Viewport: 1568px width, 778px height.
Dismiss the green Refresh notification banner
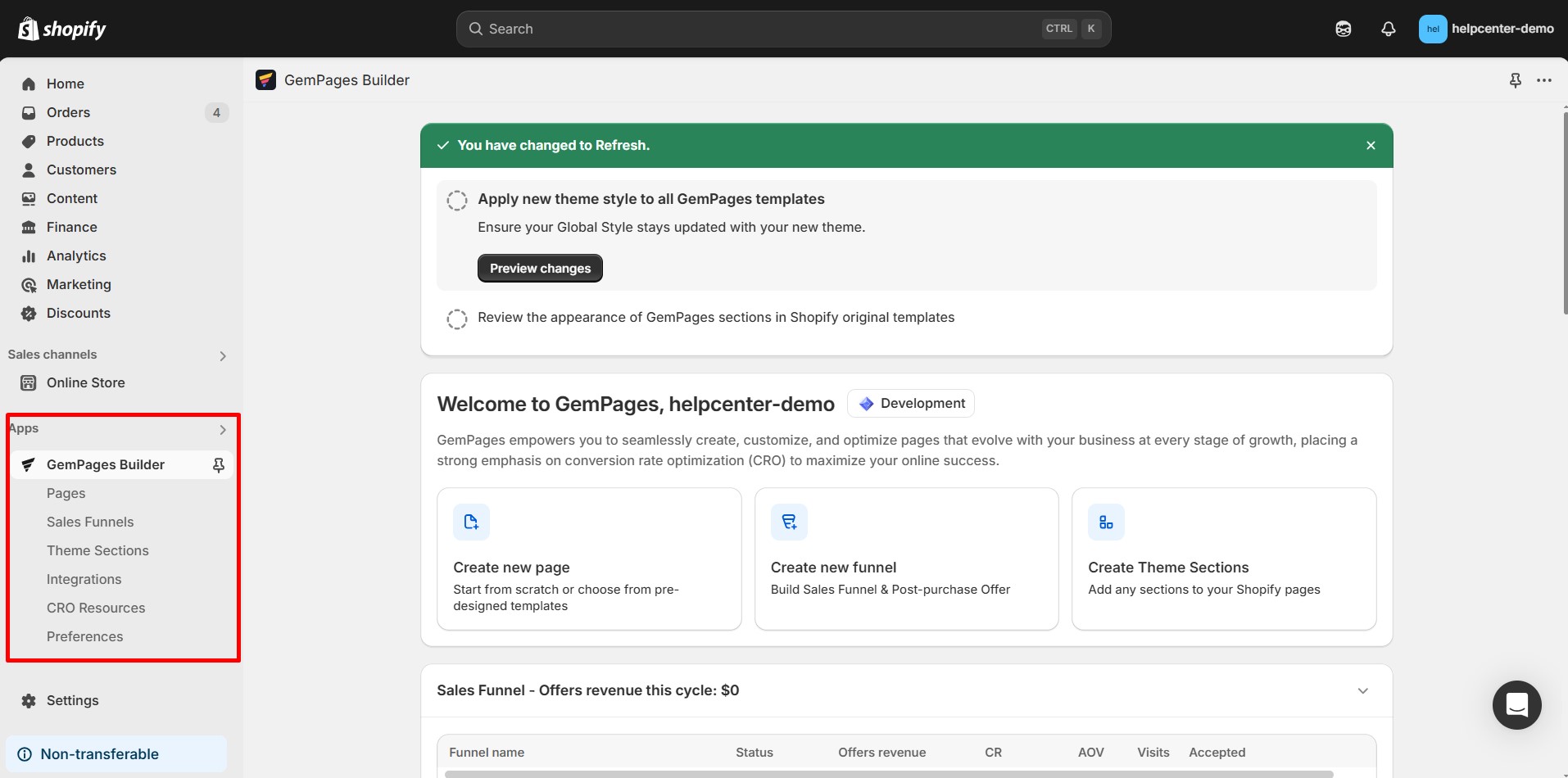[1371, 146]
